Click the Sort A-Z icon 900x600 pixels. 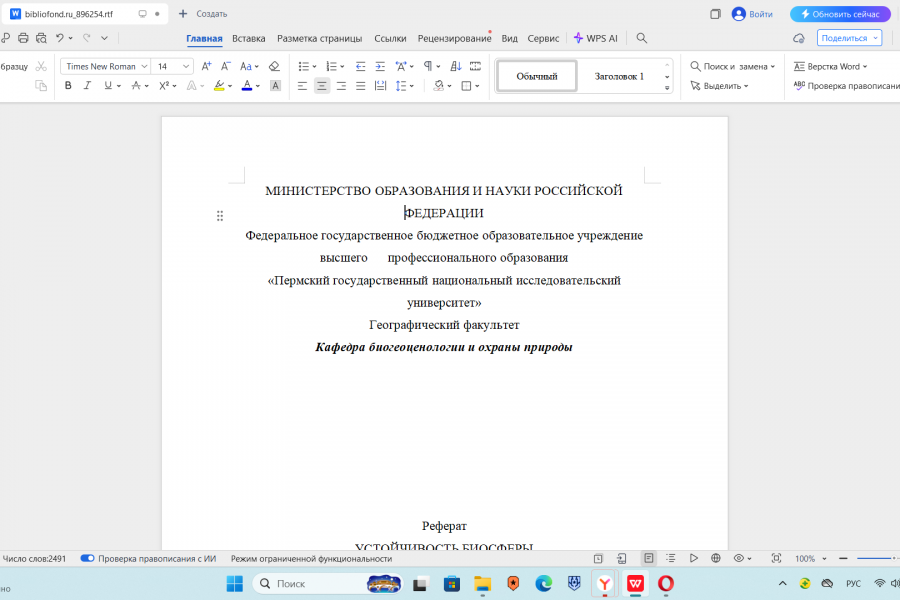tap(456, 66)
